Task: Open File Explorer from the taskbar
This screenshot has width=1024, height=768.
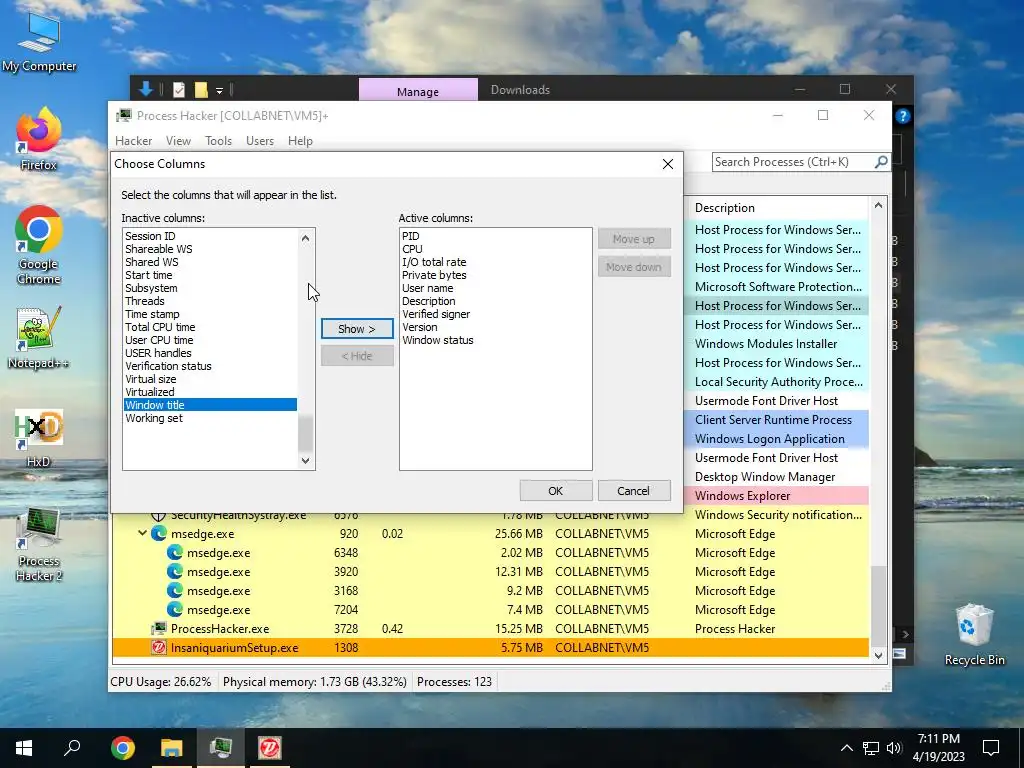Action: click(172, 748)
